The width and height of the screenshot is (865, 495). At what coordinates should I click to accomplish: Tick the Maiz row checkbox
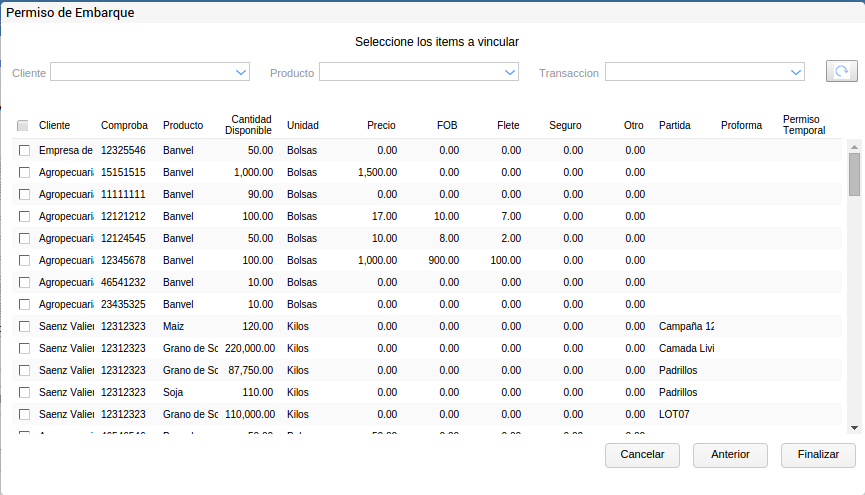point(24,326)
